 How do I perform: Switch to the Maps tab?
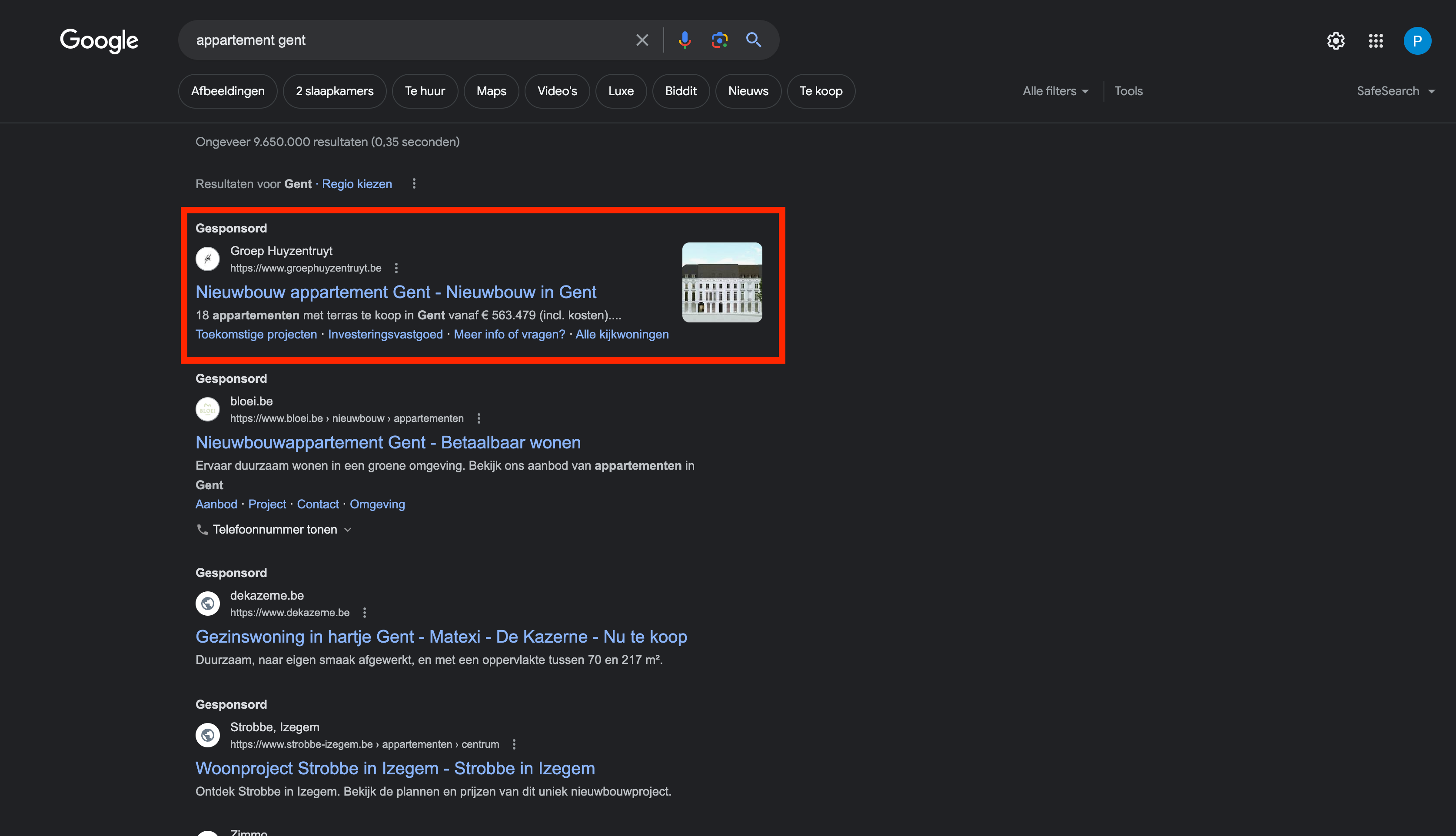point(492,91)
